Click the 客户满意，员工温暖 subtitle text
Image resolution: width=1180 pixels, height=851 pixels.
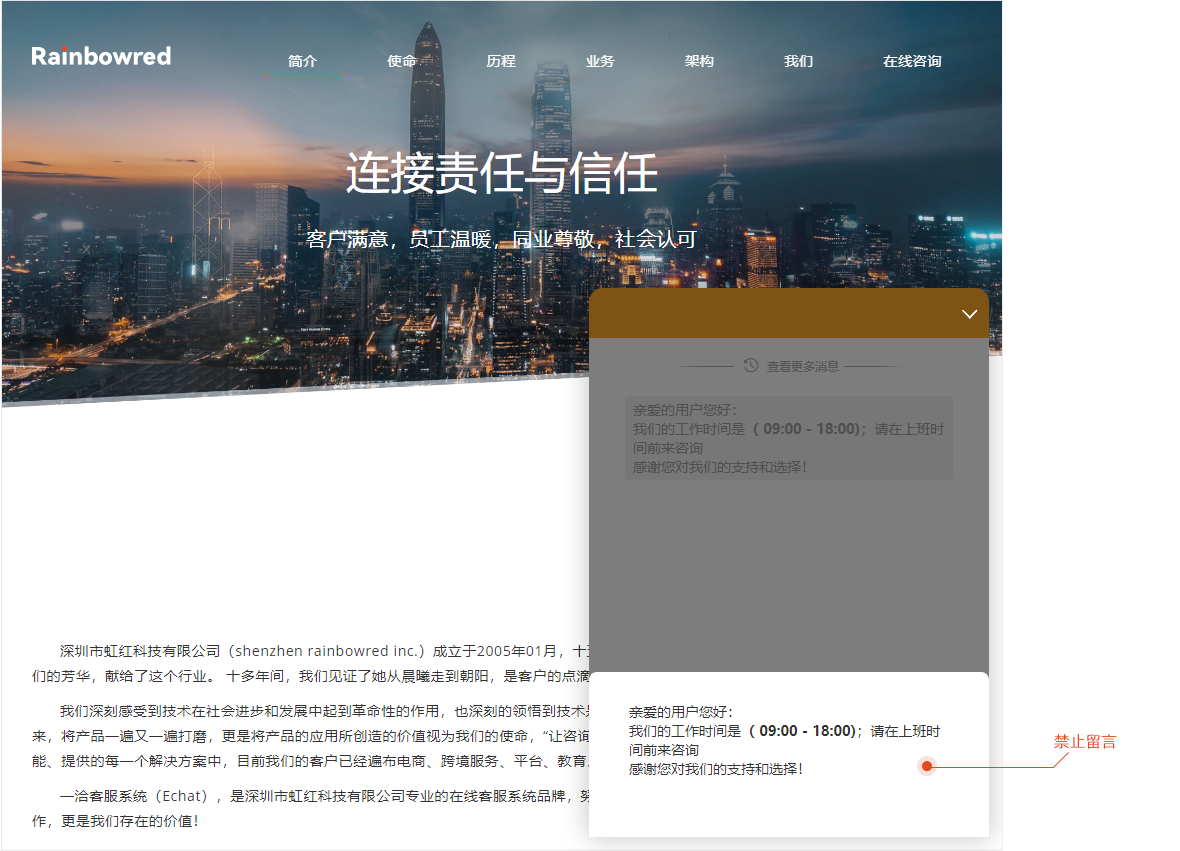point(502,240)
